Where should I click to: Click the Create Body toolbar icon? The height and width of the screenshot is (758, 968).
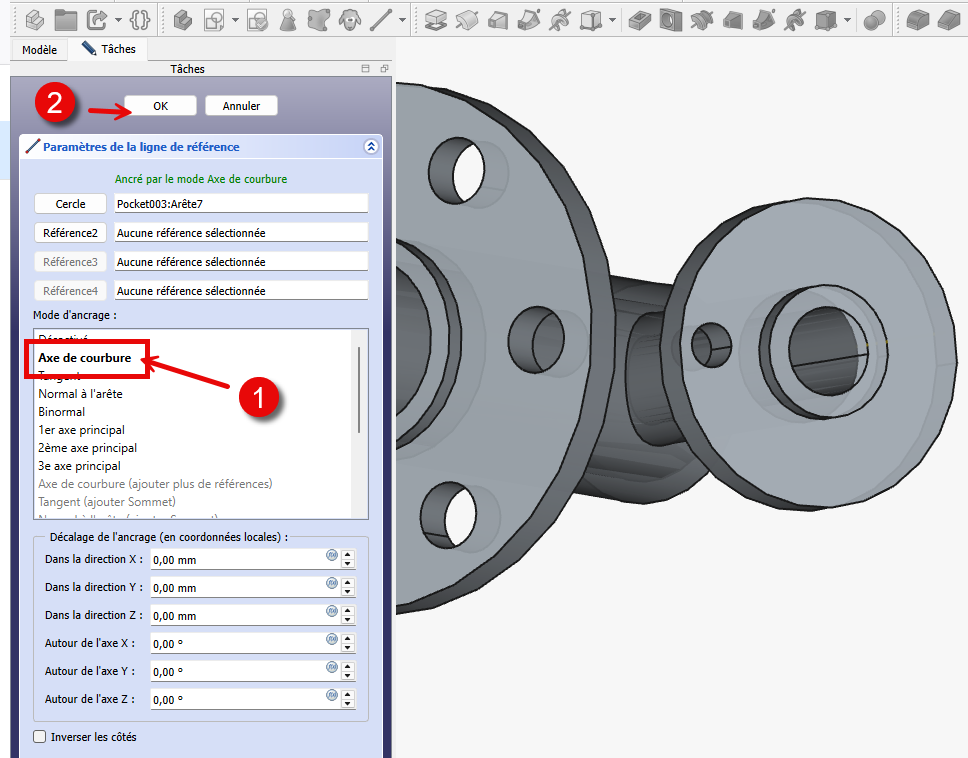coord(182,19)
